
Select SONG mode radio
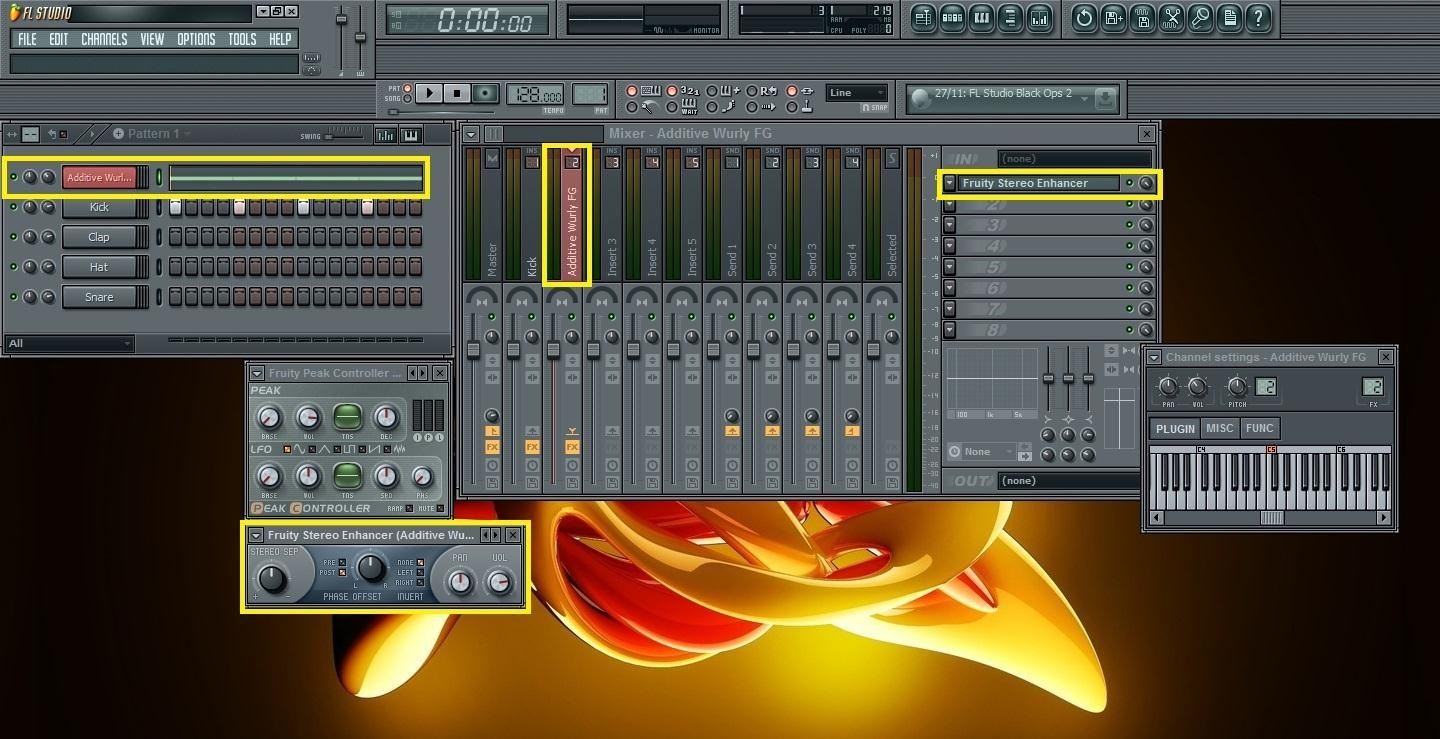[x=408, y=98]
